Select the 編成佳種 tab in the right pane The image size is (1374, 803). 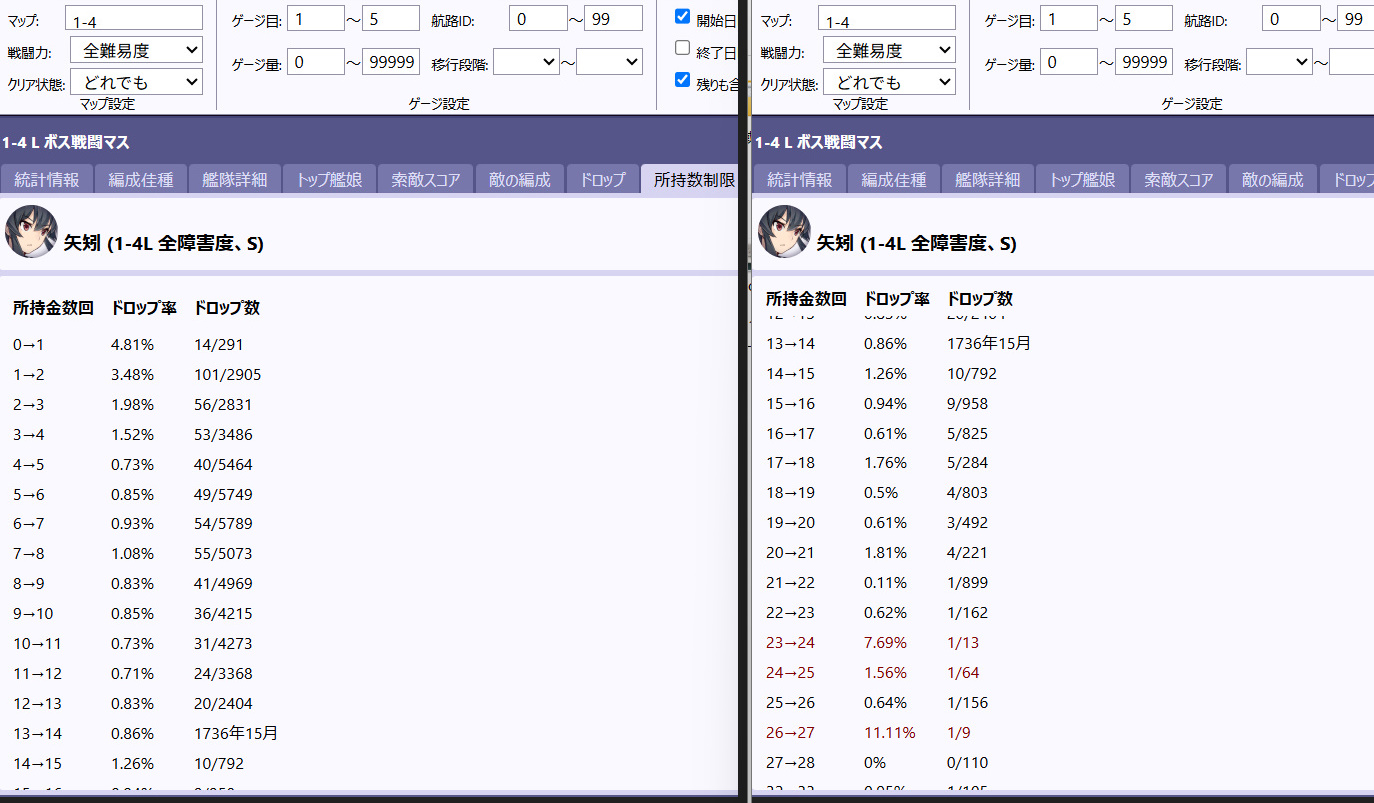click(x=894, y=180)
